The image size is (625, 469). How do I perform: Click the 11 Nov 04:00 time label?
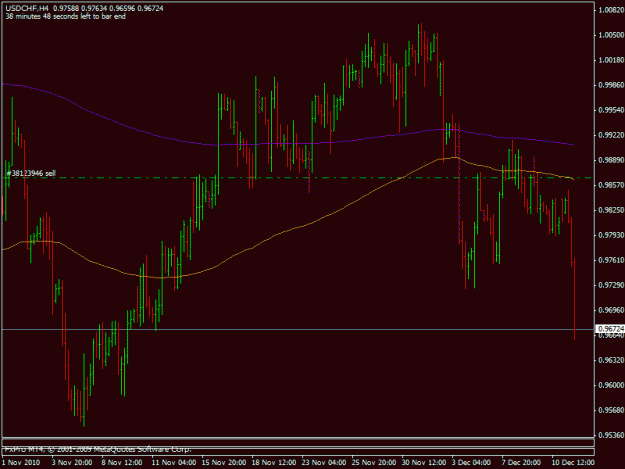tap(174, 462)
